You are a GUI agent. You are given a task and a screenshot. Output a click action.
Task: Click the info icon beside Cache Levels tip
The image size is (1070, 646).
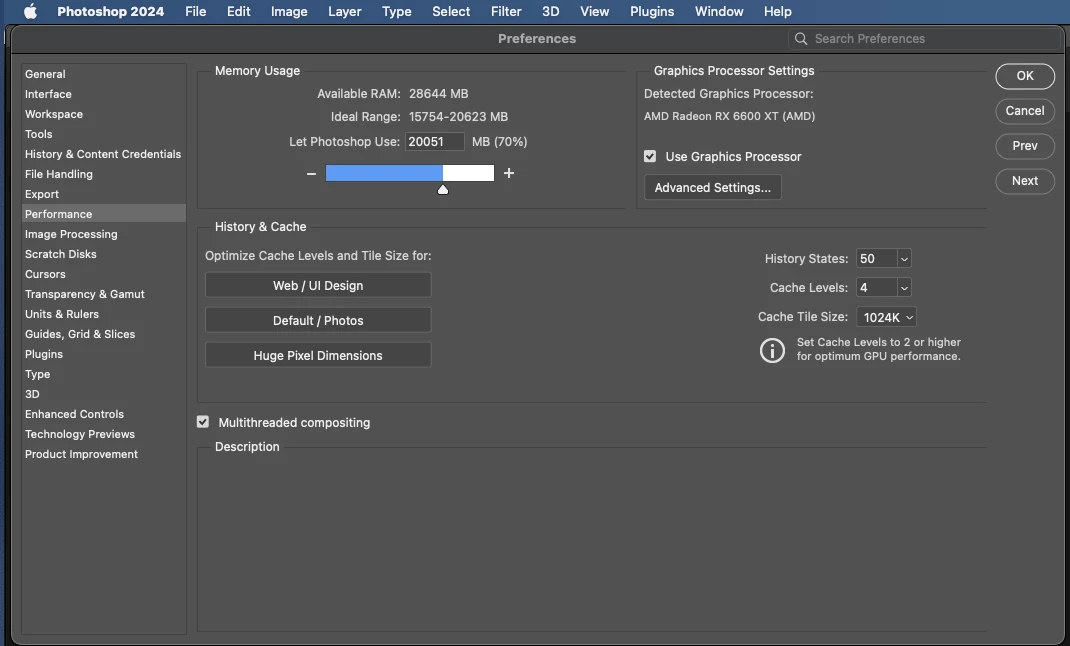(x=772, y=350)
